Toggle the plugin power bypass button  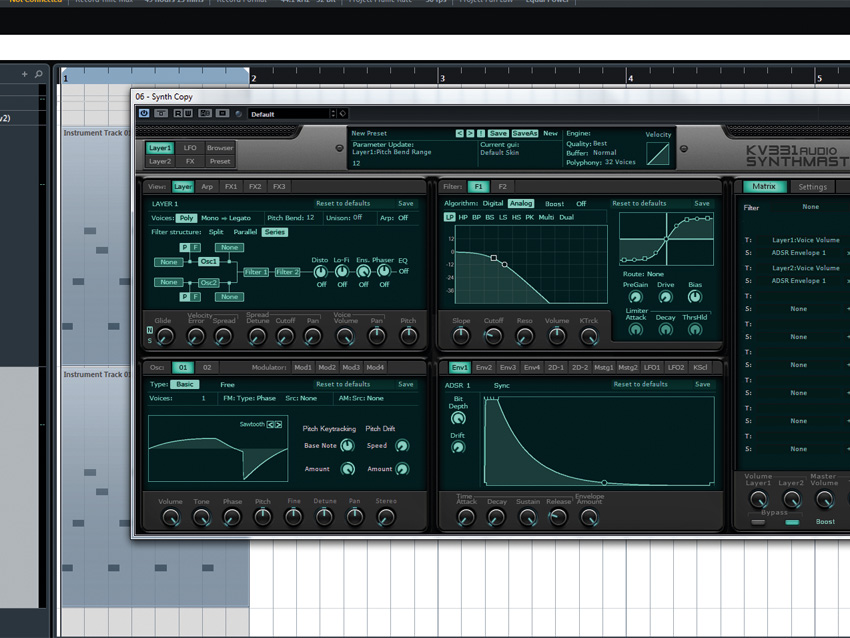click(x=144, y=113)
